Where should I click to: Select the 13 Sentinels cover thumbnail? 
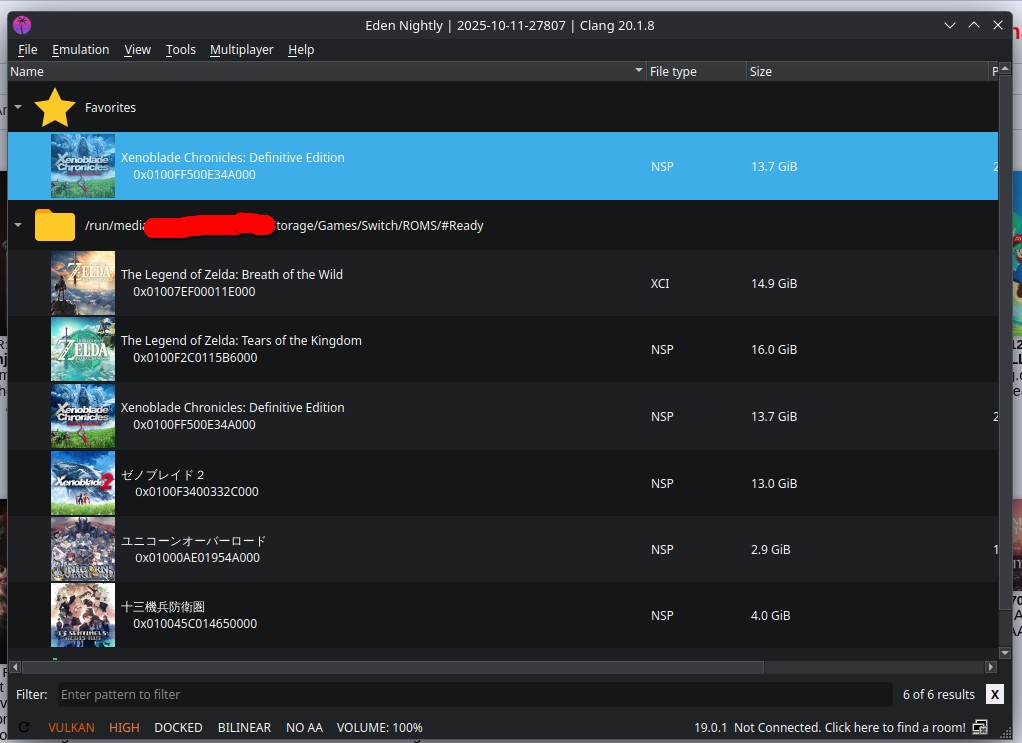click(83, 615)
